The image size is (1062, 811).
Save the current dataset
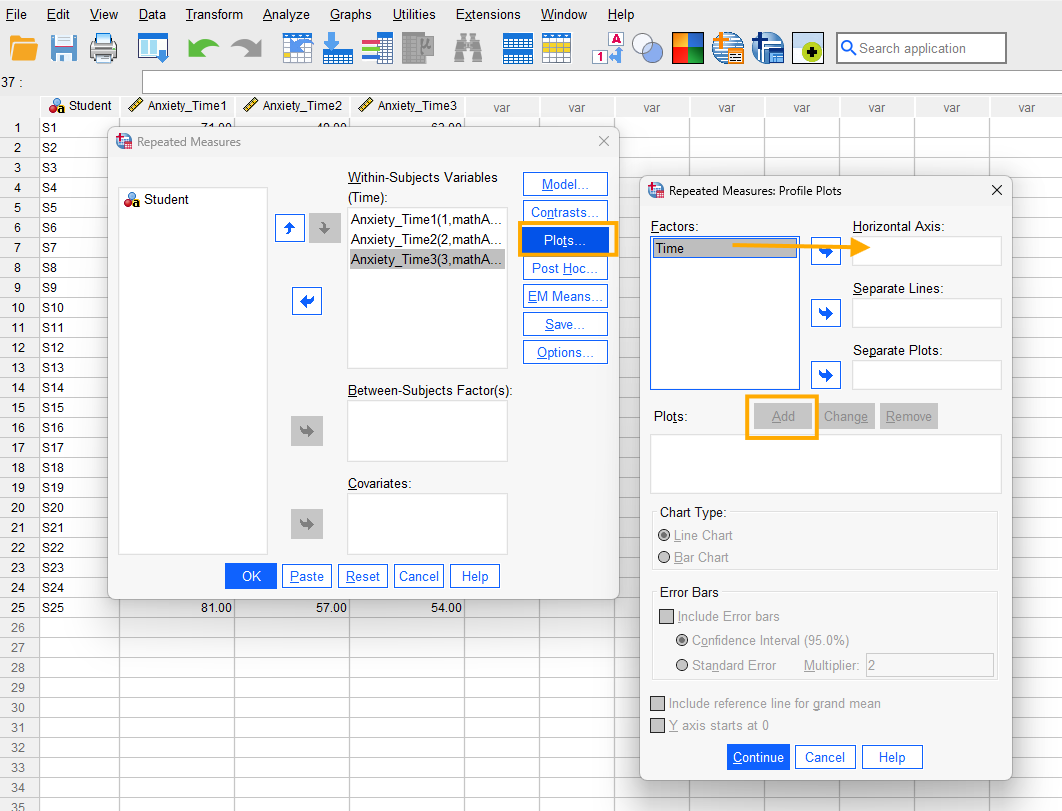[63, 47]
